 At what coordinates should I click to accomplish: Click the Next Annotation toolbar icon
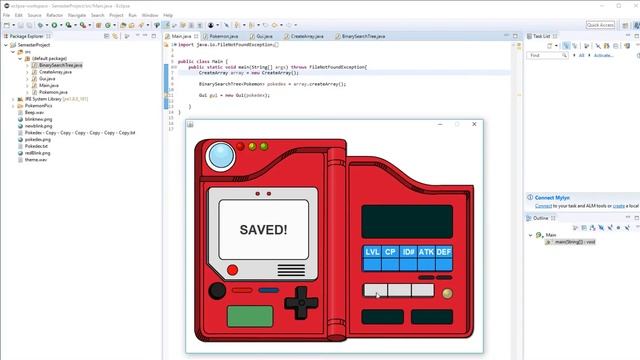click(237, 25)
